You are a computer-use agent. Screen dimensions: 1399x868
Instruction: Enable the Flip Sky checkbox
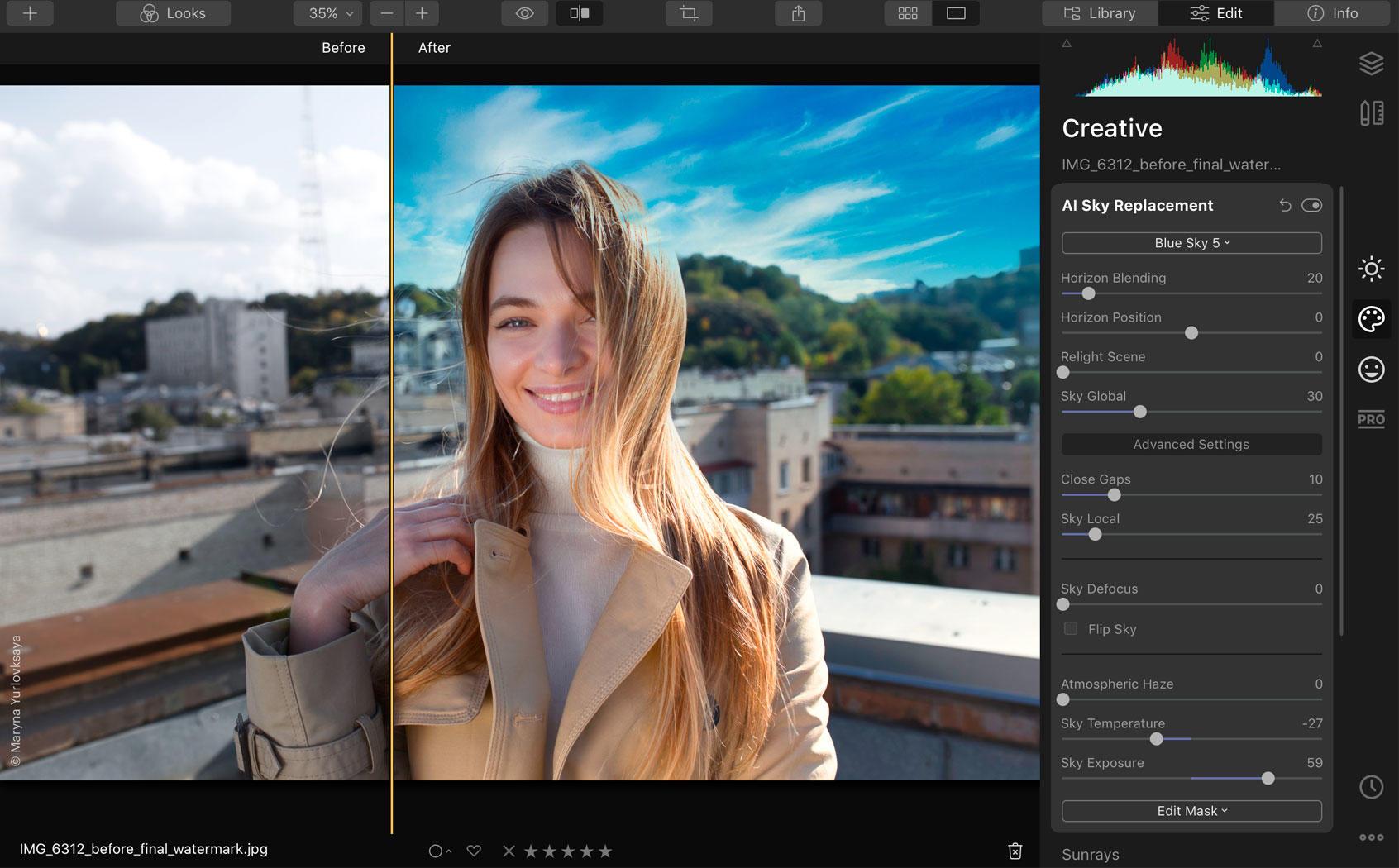pyautogui.click(x=1070, y=628)
